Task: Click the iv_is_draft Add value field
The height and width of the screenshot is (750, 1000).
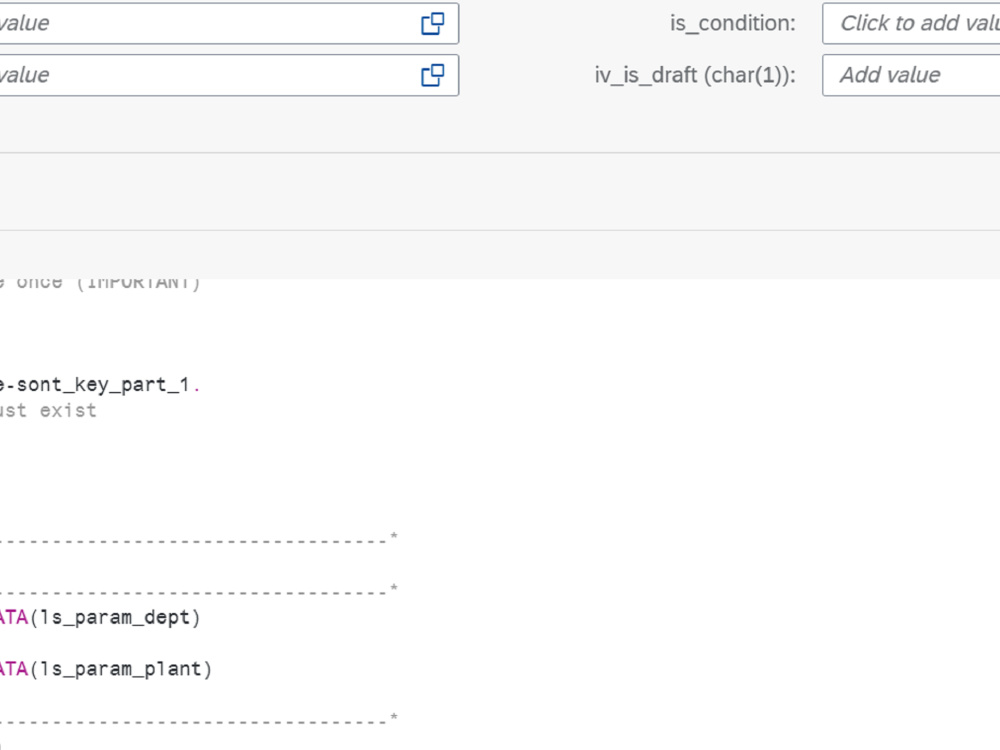Action: (911, 75)
